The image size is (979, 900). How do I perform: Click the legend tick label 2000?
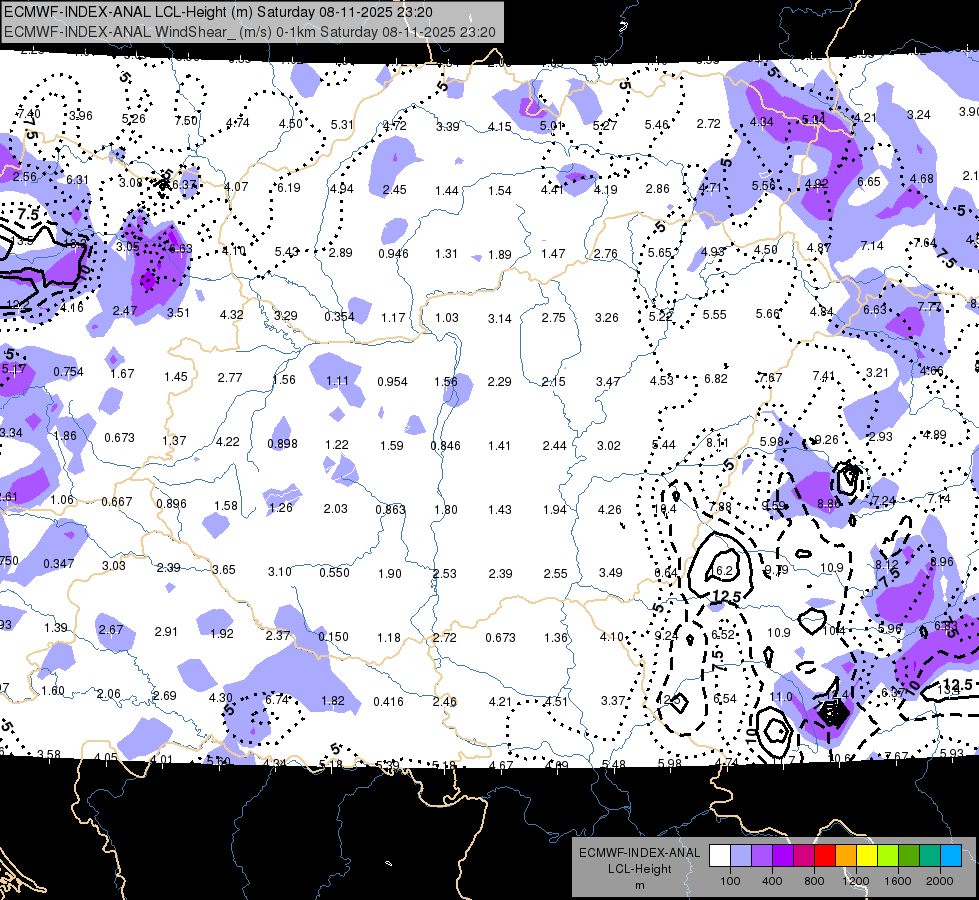(x=939, y=881)
